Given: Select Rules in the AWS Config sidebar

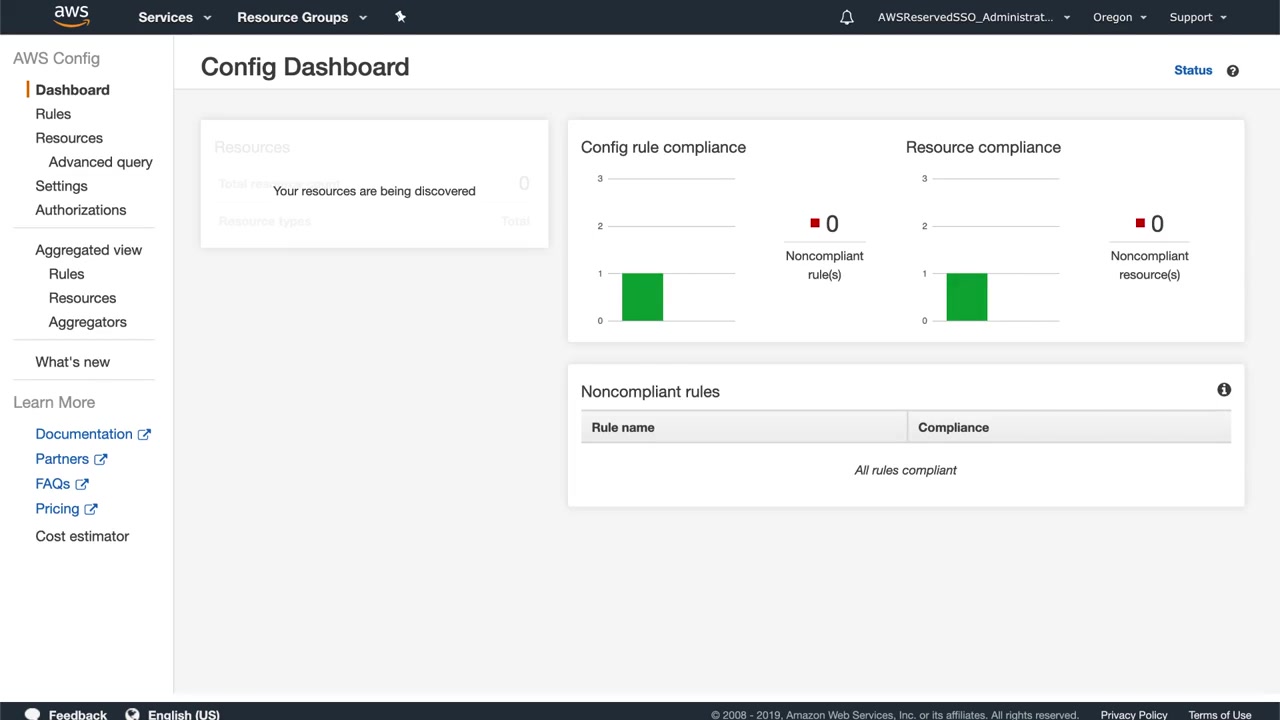Looking at the screenshot, I should coord(53,114).
